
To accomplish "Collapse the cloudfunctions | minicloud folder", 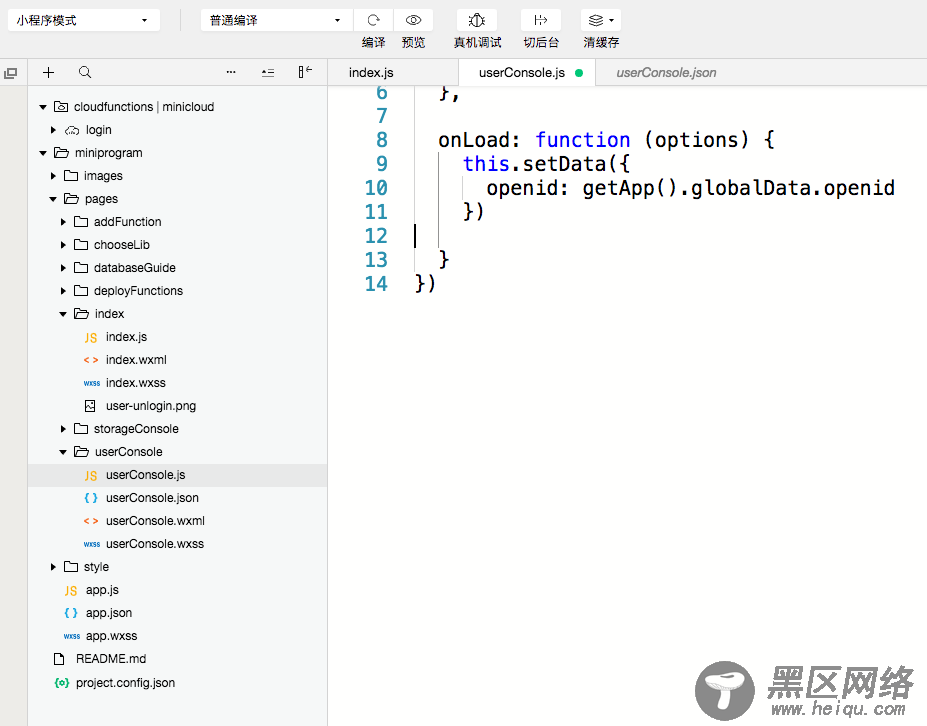I will 43,107.
